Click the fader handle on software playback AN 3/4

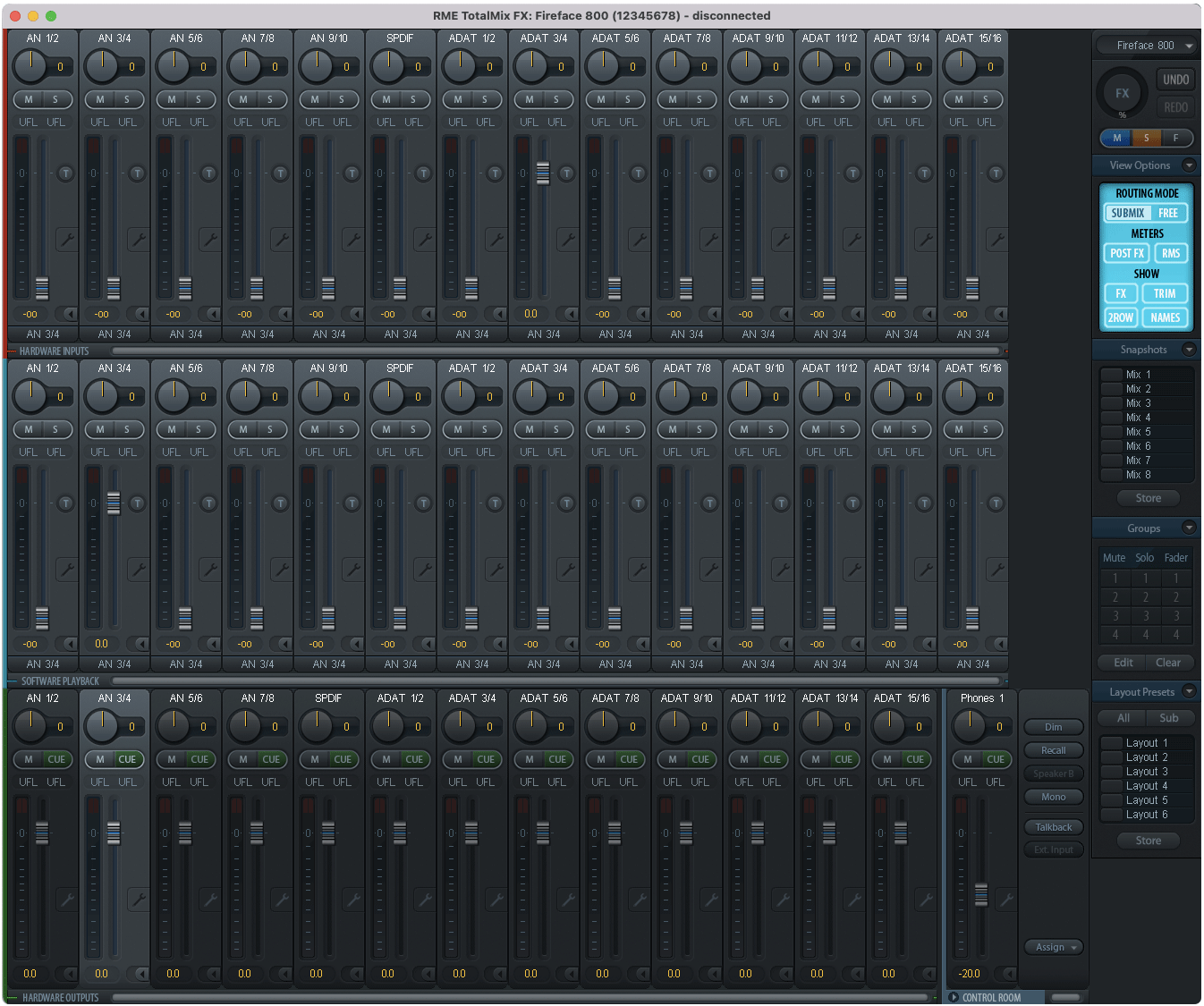114,503
